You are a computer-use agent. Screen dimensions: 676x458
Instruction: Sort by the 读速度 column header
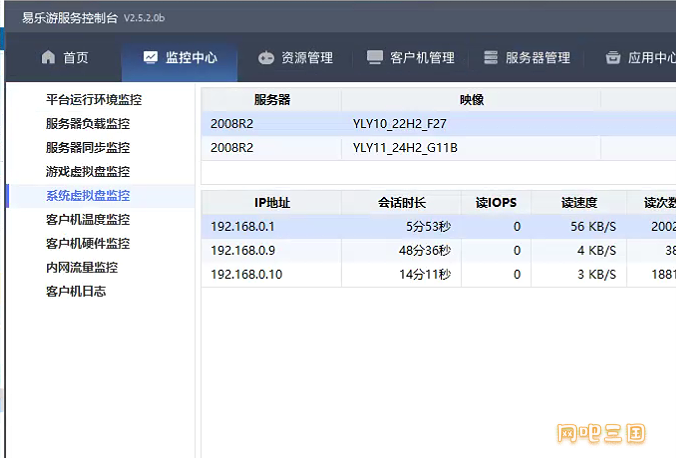[x=579, y=203]
